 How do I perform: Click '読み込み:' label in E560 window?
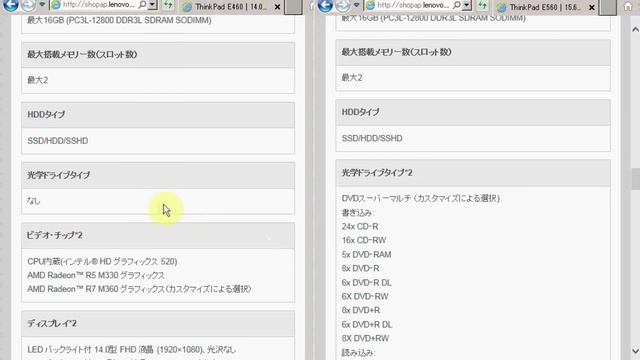358,353
